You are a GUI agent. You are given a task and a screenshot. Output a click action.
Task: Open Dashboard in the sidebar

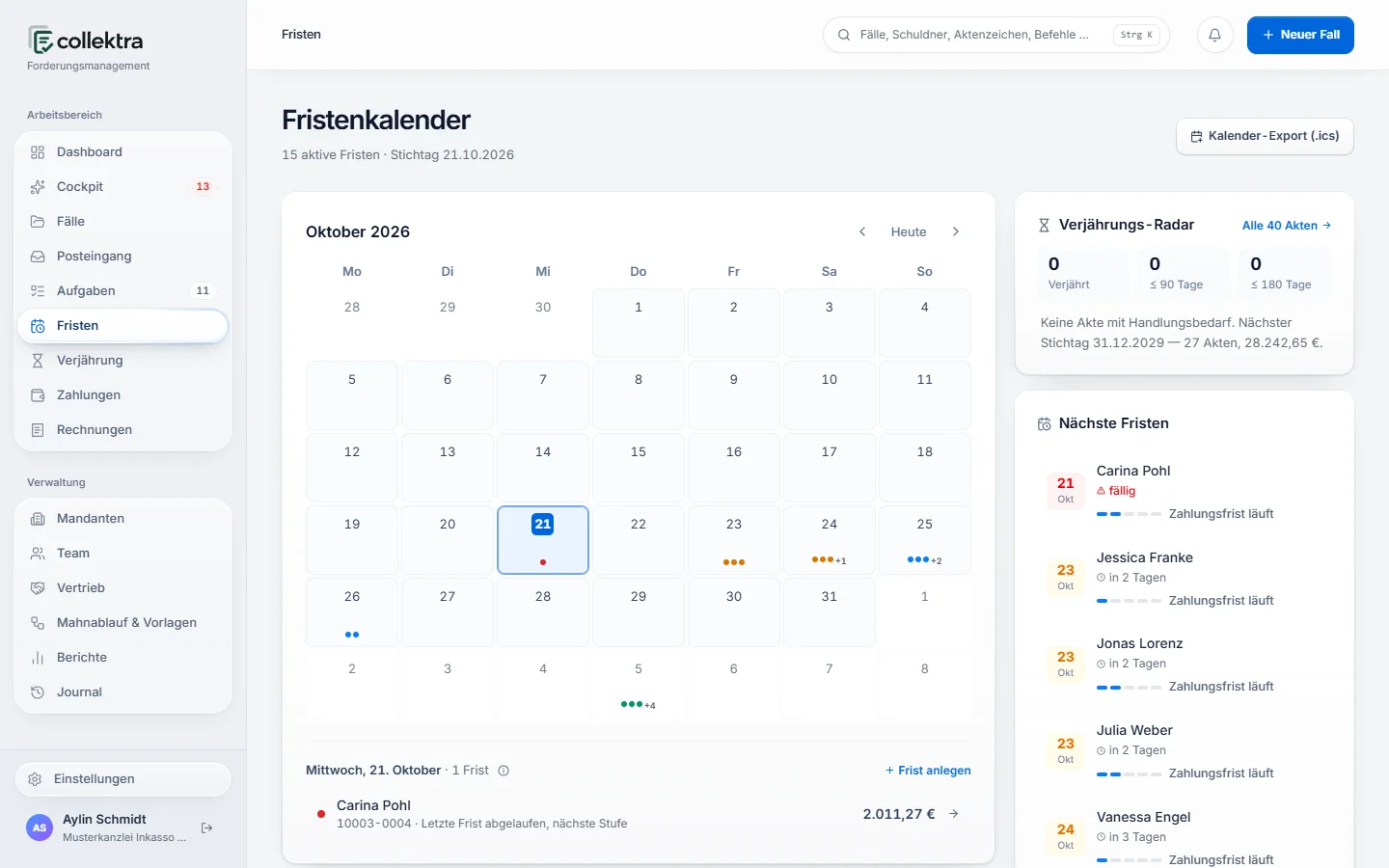pyautogui.click(x=123, y=151)
